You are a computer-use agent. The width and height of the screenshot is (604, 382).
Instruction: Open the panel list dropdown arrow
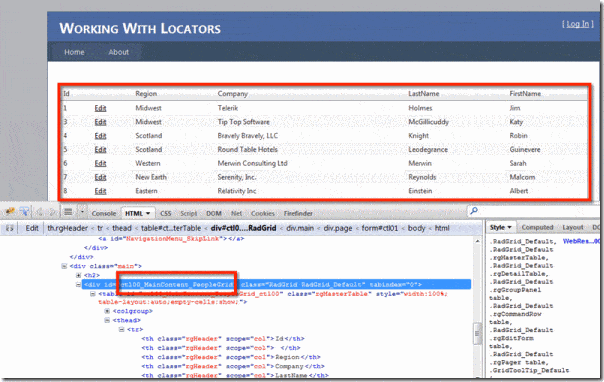[82, 212]
